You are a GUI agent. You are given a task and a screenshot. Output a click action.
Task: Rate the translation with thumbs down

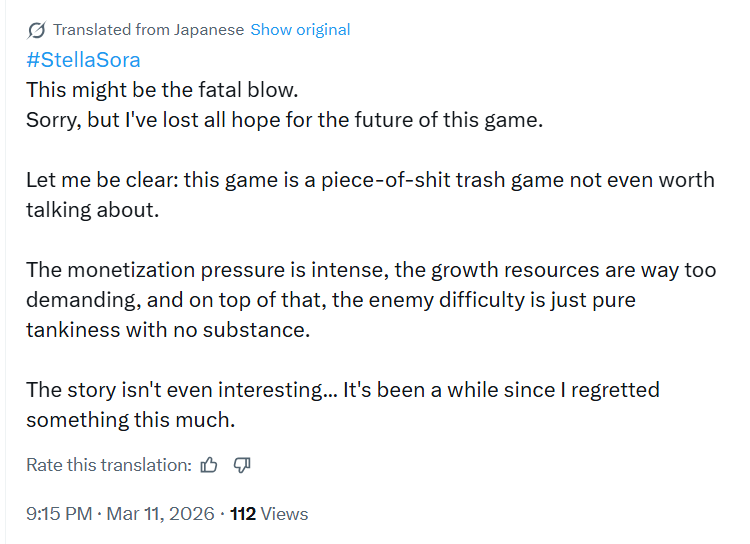tap(241, 465)
